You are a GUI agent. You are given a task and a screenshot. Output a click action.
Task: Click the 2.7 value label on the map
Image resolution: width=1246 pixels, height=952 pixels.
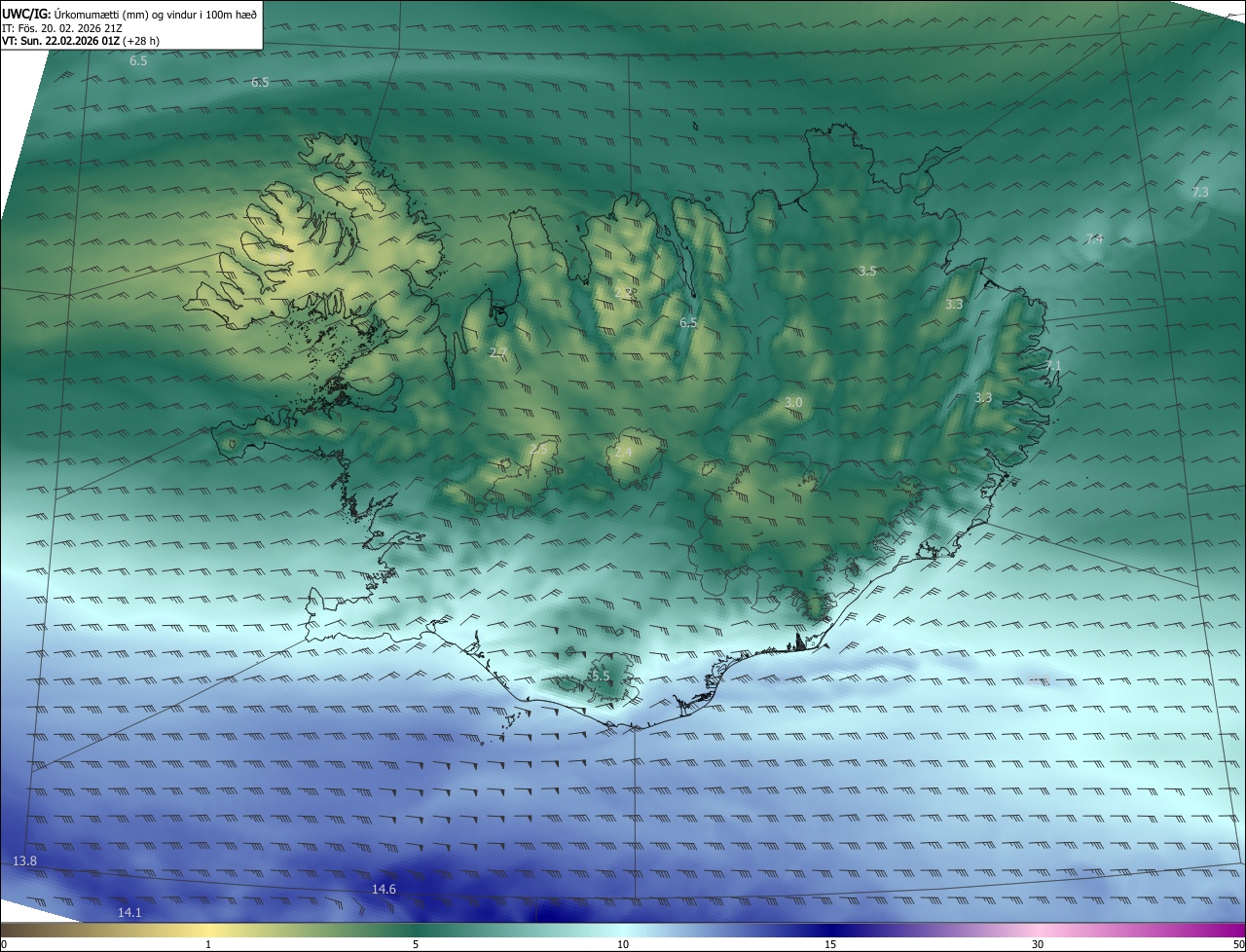pyautogui.click(x=498, y=353)
